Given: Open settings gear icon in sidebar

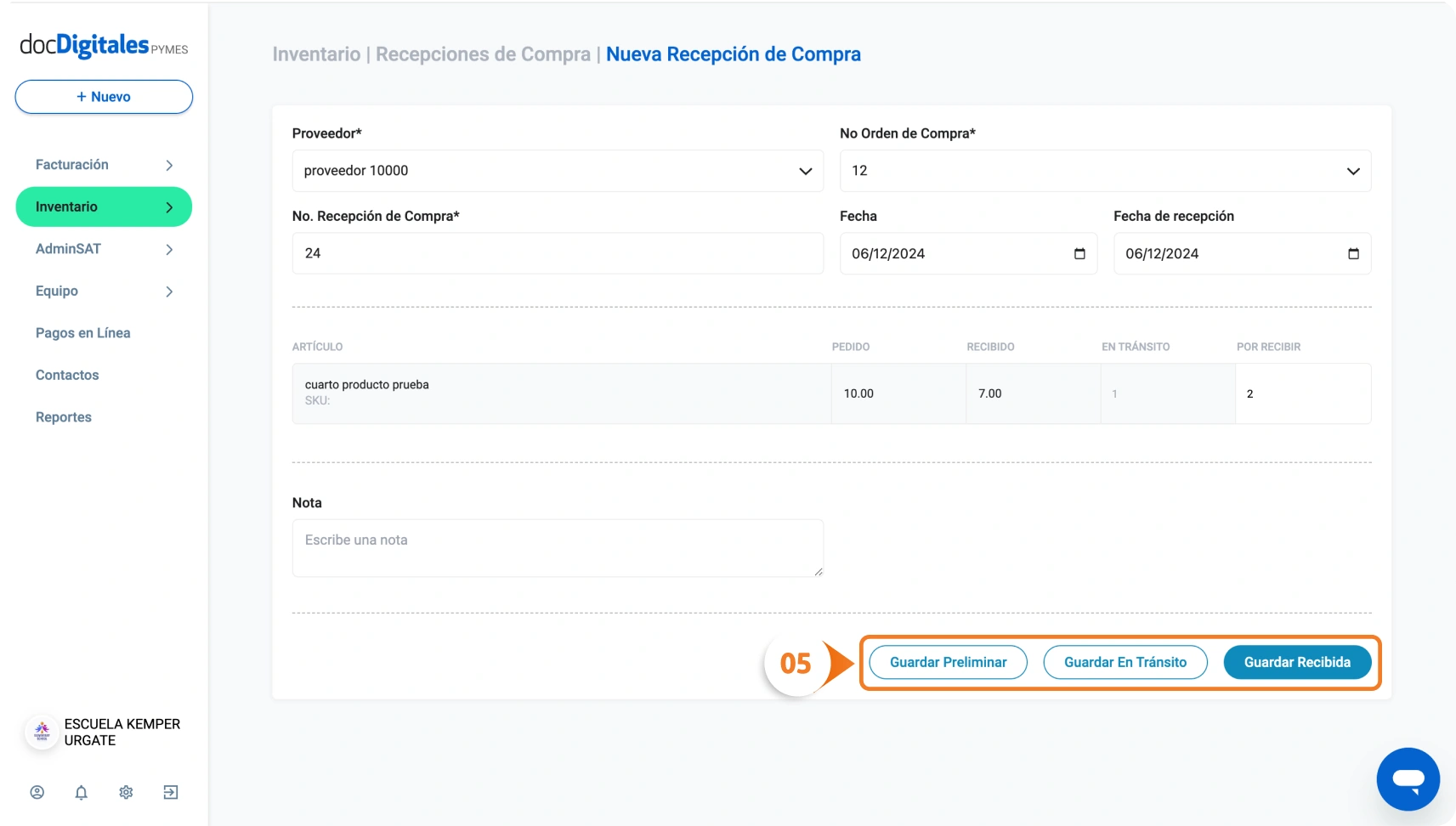Looking at the screenshot, I should [x=126, y=792].
